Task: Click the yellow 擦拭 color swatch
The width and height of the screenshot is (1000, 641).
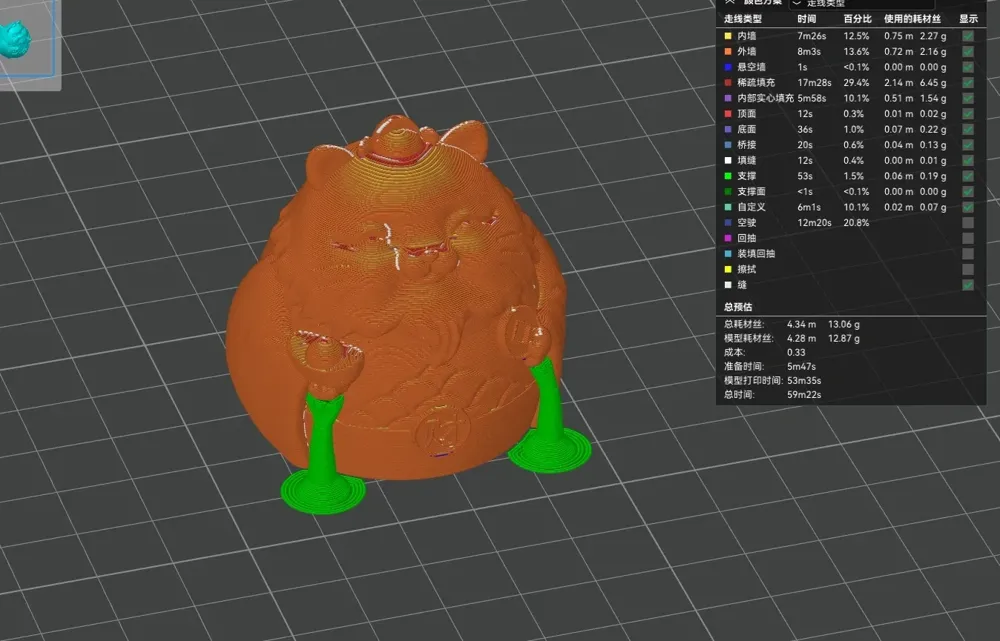Action: pyautogui.click(x=728, y=269)
